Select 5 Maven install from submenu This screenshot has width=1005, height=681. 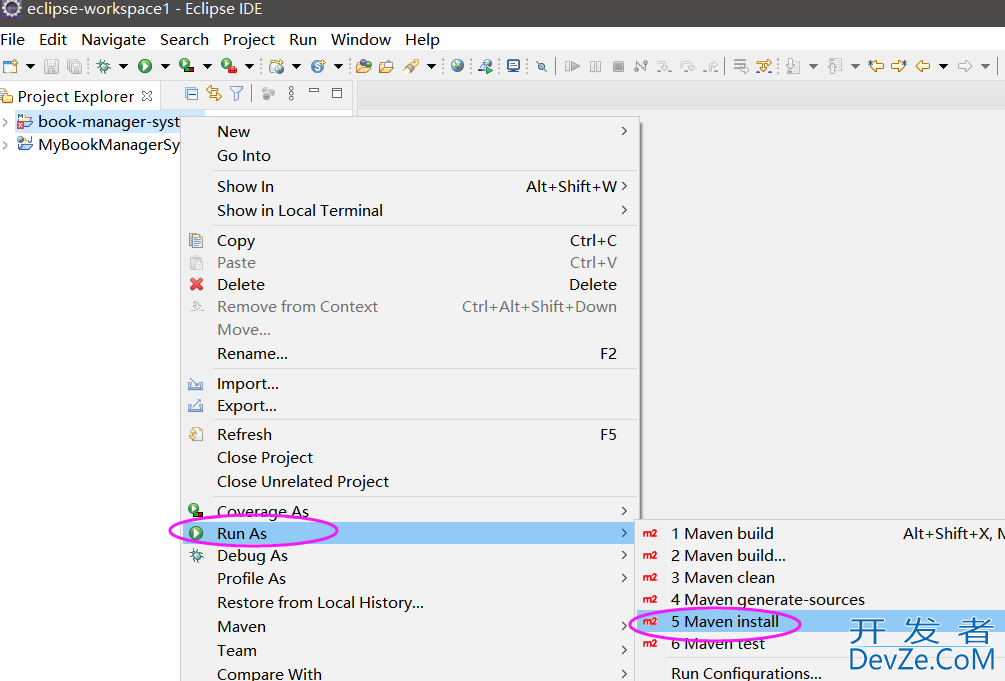(x=820, y=621)
